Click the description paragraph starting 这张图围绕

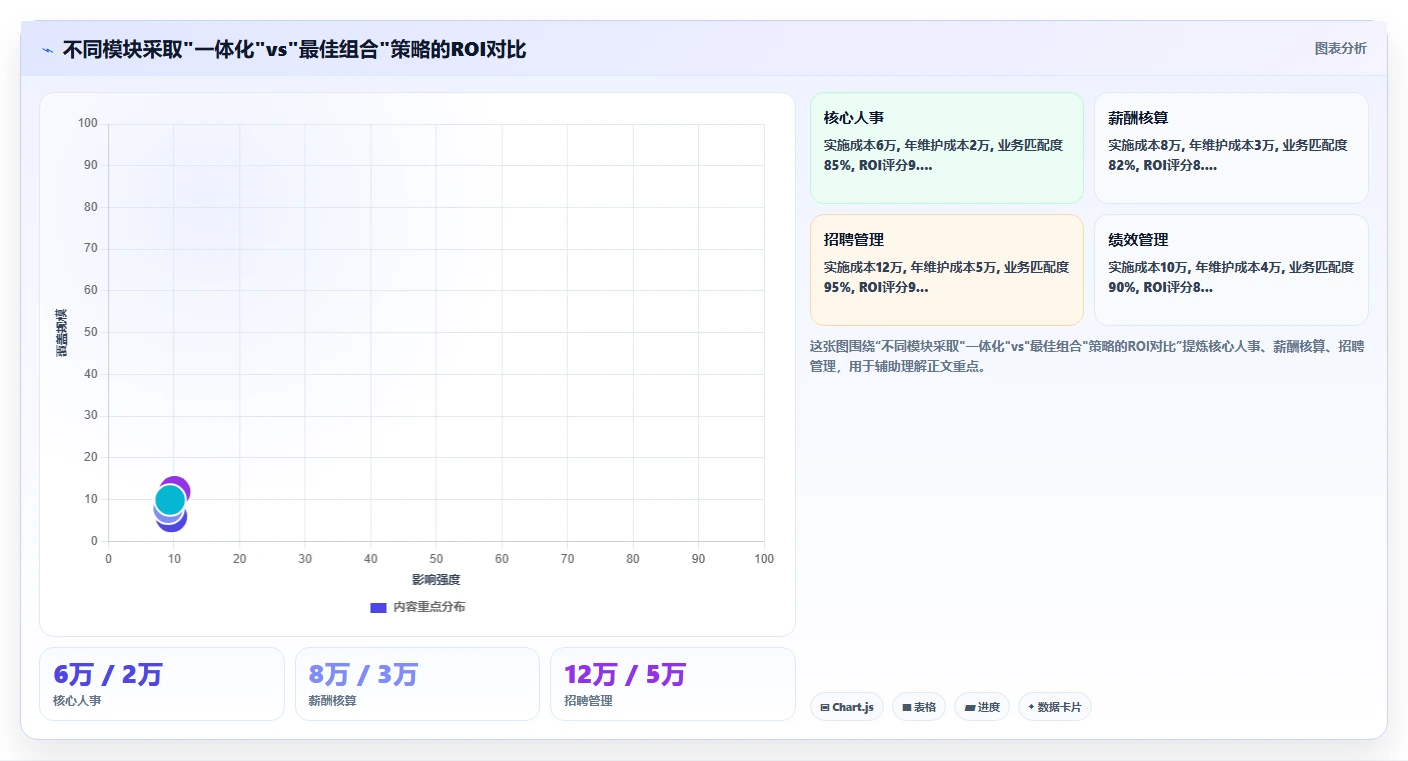click(x=1087, y=356)
